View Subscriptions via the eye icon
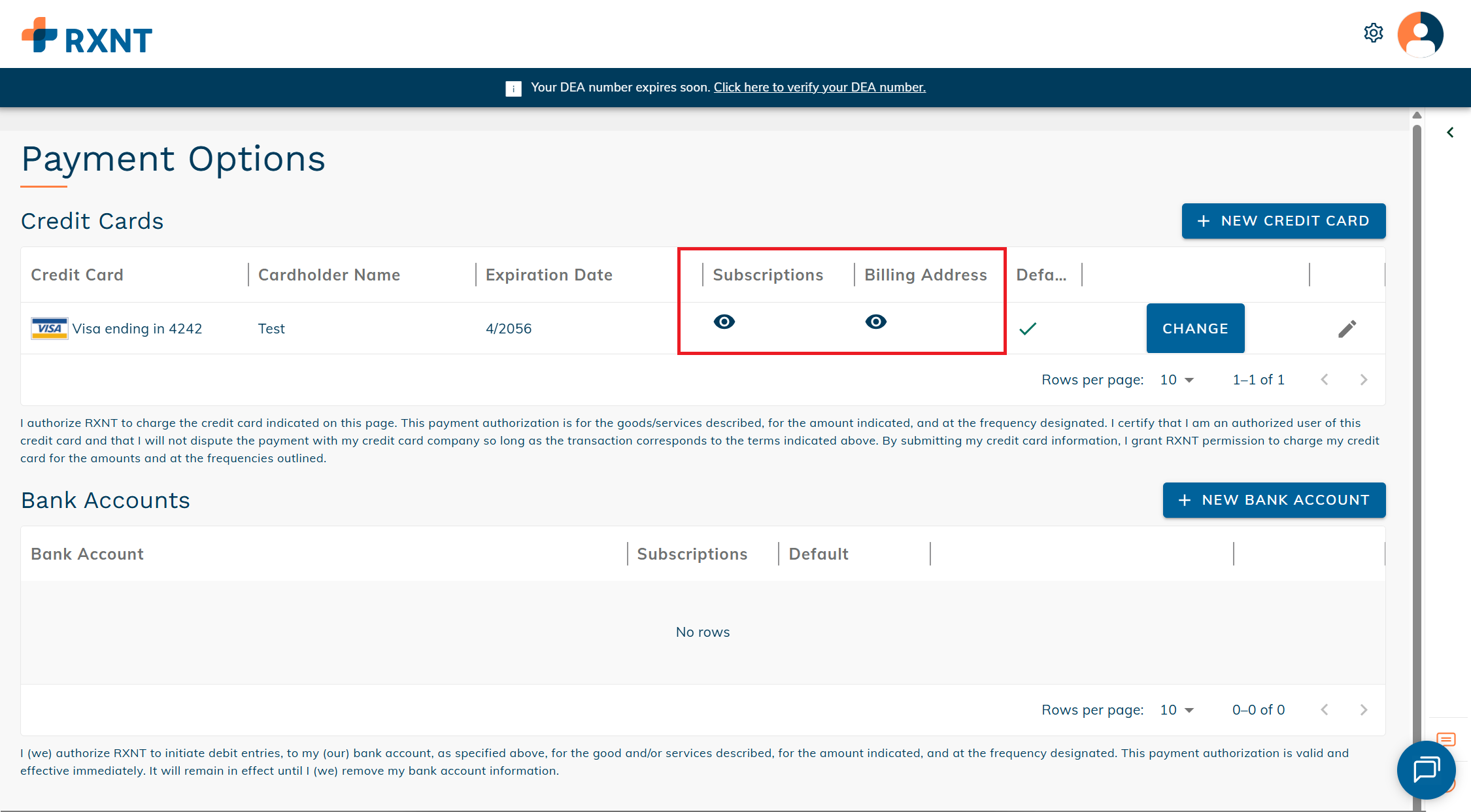Screen dimensions: 1471x812 [724, 322]
